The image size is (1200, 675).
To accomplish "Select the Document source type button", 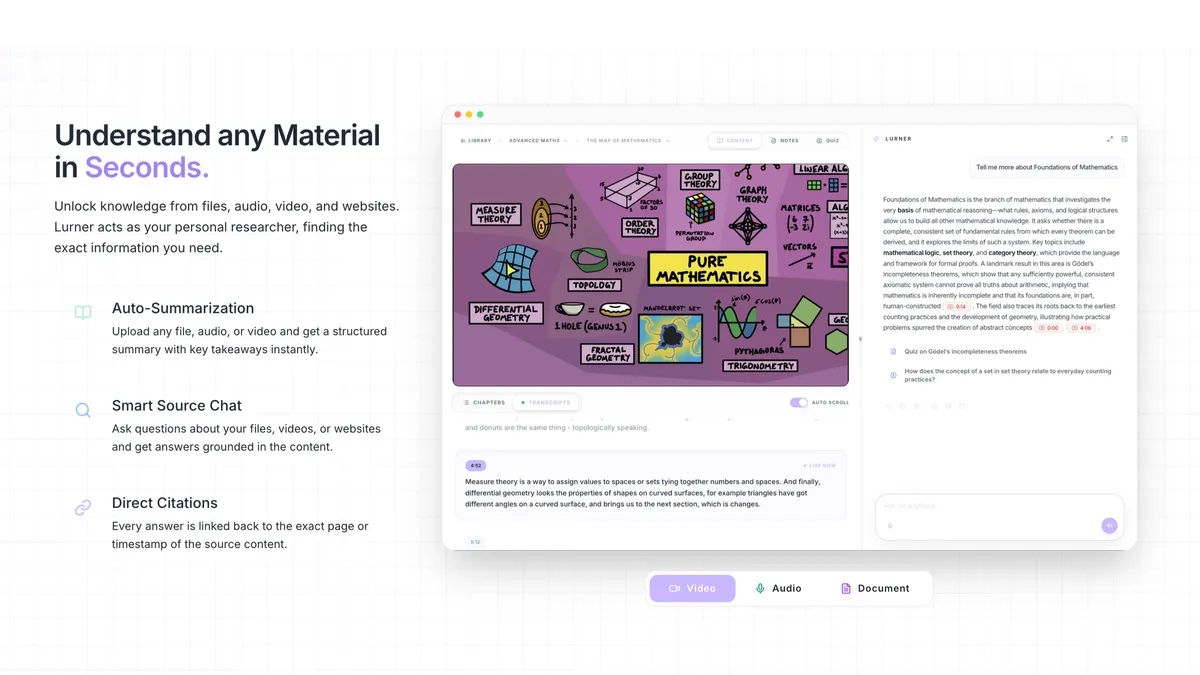I will (x=875, y=588).
